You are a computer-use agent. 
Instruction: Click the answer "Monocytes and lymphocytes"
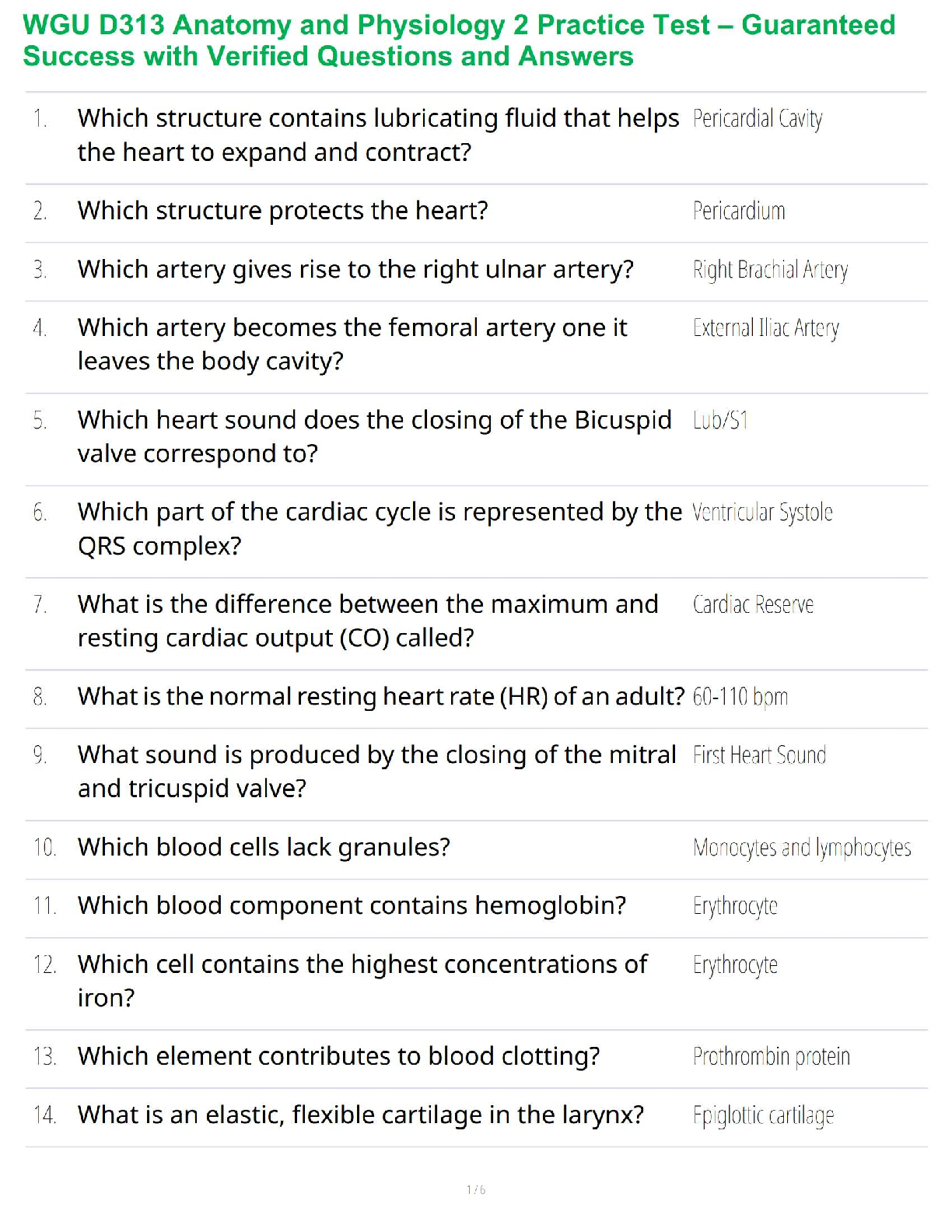(x=801, y=848)
